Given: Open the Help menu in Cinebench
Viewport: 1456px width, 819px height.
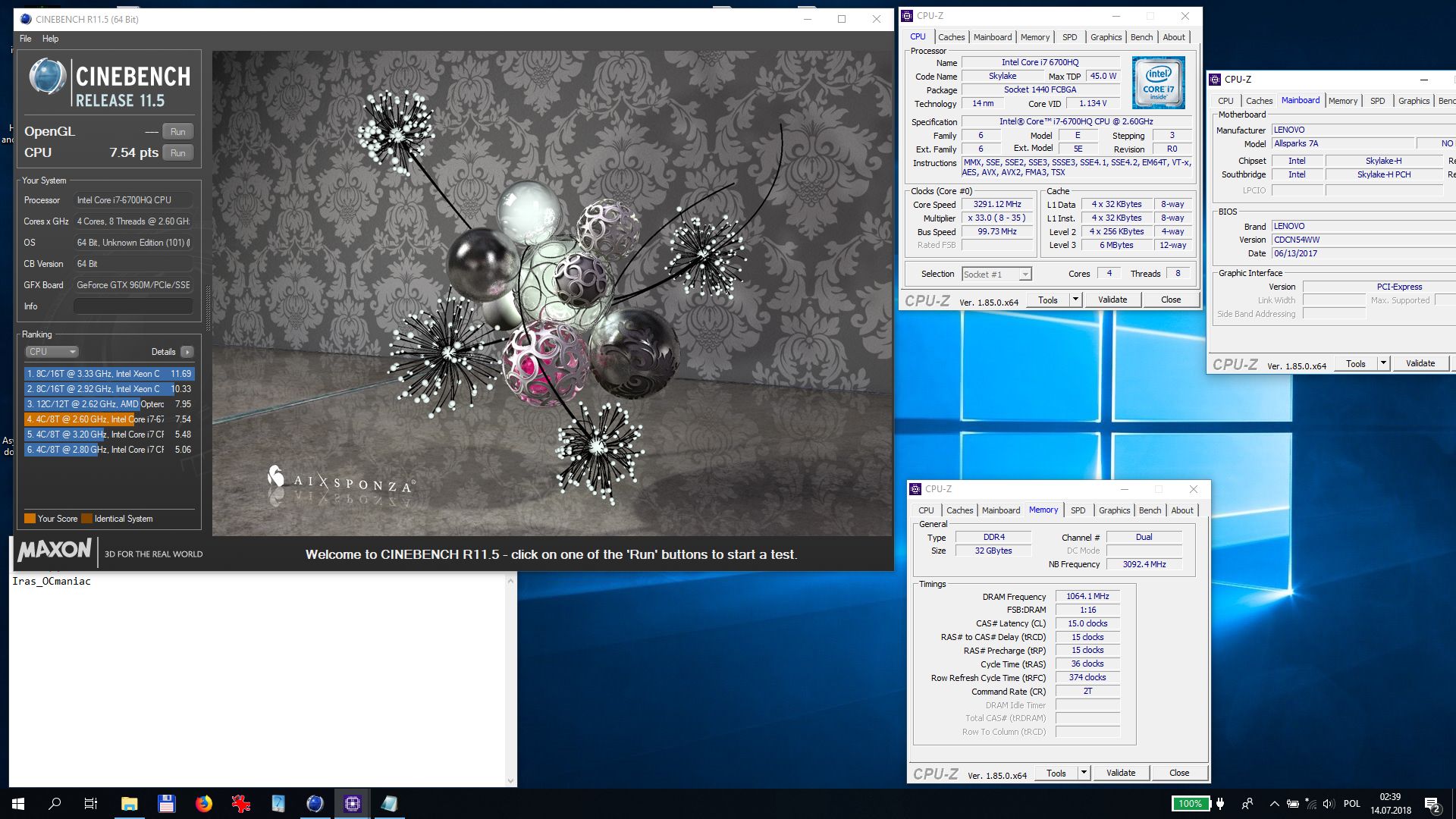Looking at the screenshot, I should (x=50, y=39).
